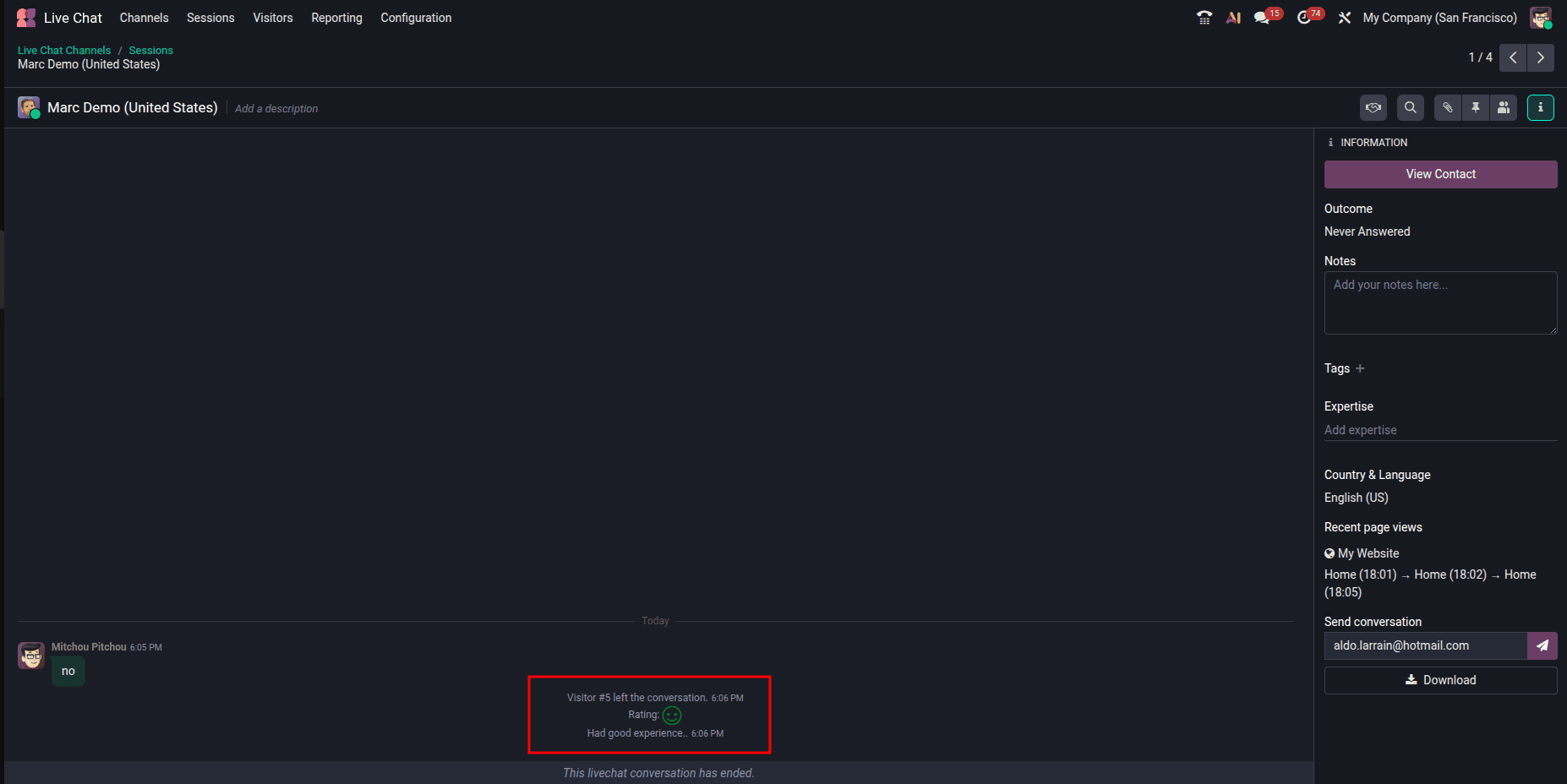Click the smiley rating face icon
This screenshot has height=784, width=1567.
click(x=672, y=716)
